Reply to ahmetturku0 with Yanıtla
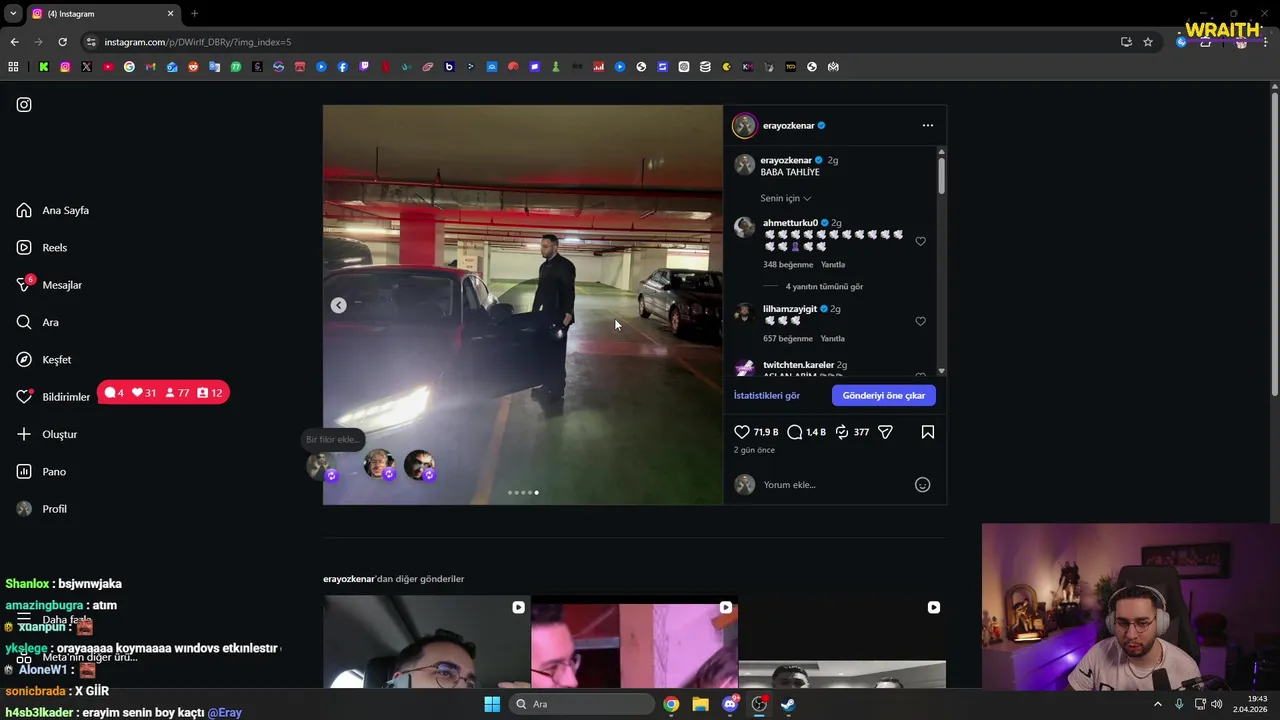1280x720 pixels. (x=832, y=265)
